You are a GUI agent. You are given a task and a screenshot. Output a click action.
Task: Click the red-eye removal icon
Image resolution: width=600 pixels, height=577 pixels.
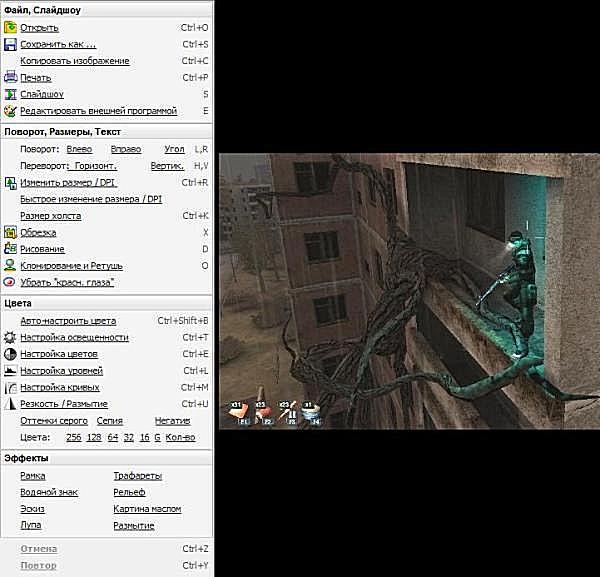point(10,283)
